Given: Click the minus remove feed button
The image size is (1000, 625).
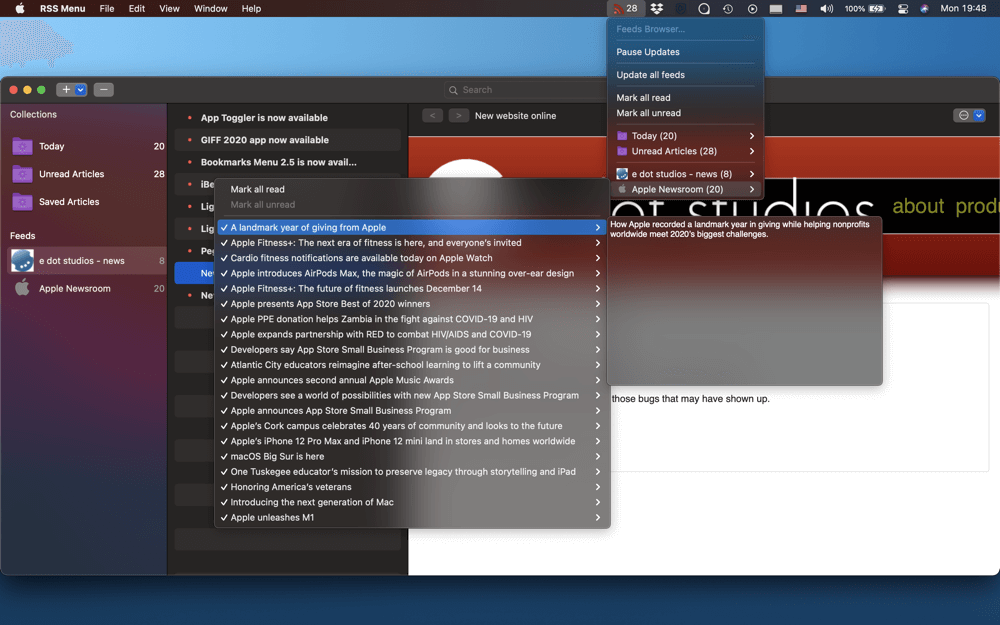Looking at the screenshot, I should pyautogui.click(x=103, y=90).
